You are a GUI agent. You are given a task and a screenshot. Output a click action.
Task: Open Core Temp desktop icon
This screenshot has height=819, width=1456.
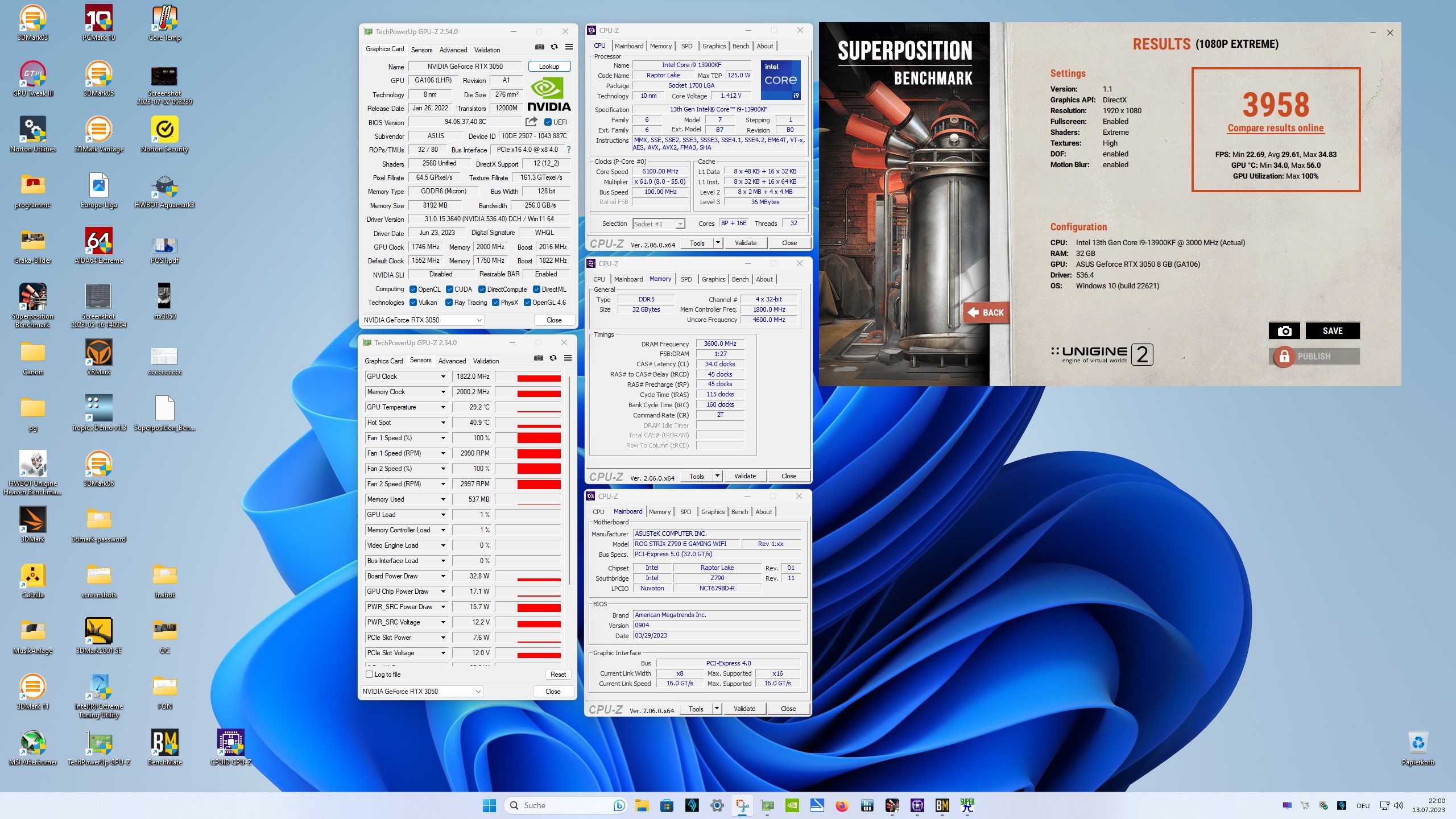(x=164, y=23)
